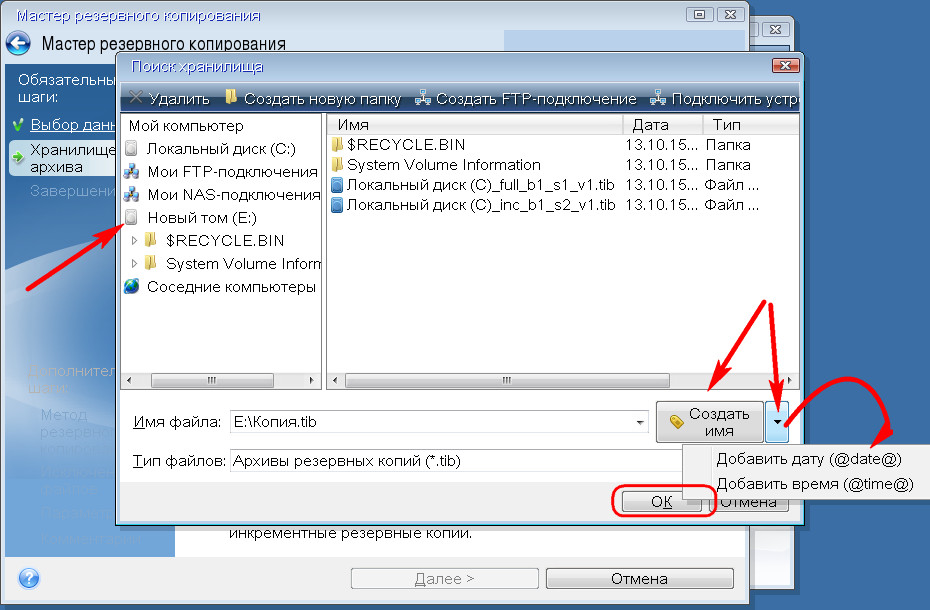930x610 pixels.
Task: Open System Volume Information folder in list
Action: tap(443, 165)
